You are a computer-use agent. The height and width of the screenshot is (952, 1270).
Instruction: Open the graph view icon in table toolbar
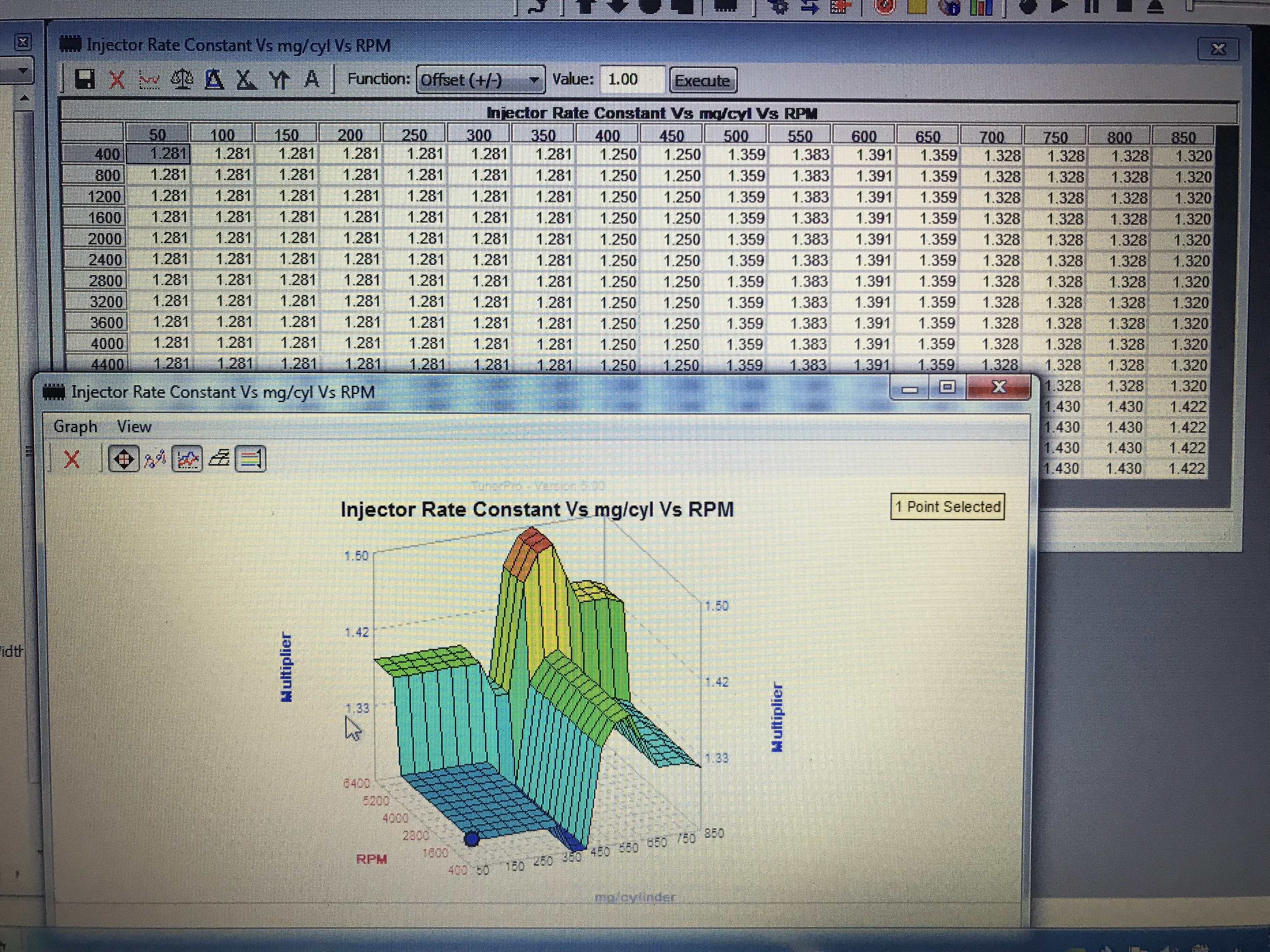coord(150,80)
